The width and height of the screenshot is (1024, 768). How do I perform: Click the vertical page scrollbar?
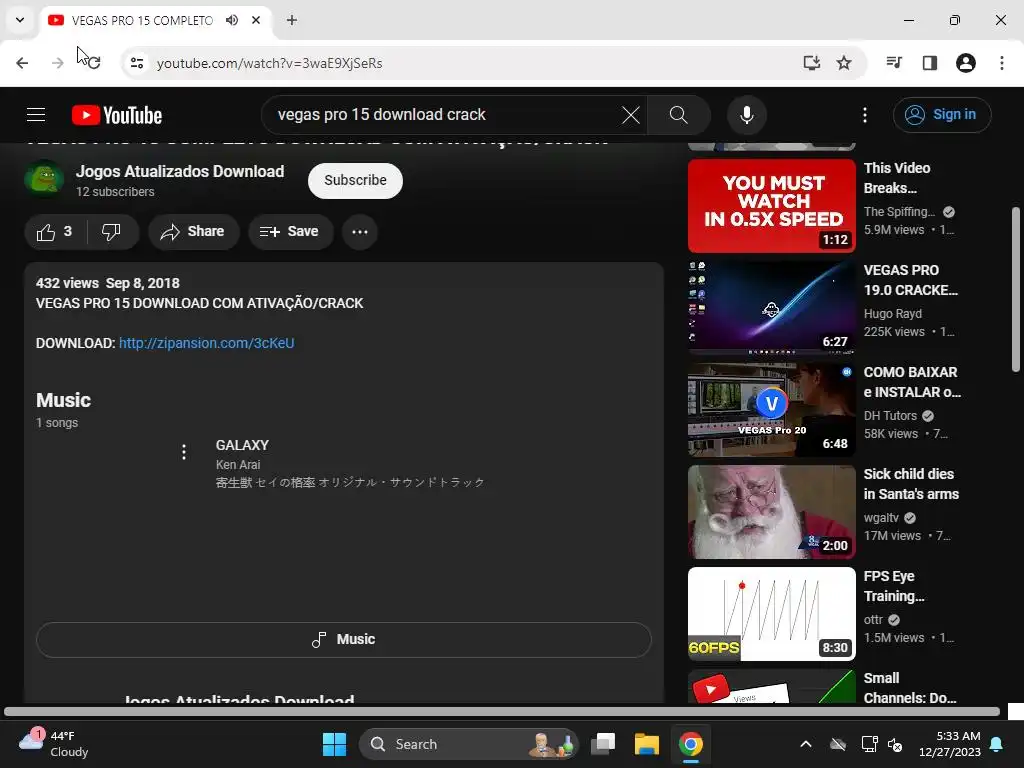[x=1016, y=290]
